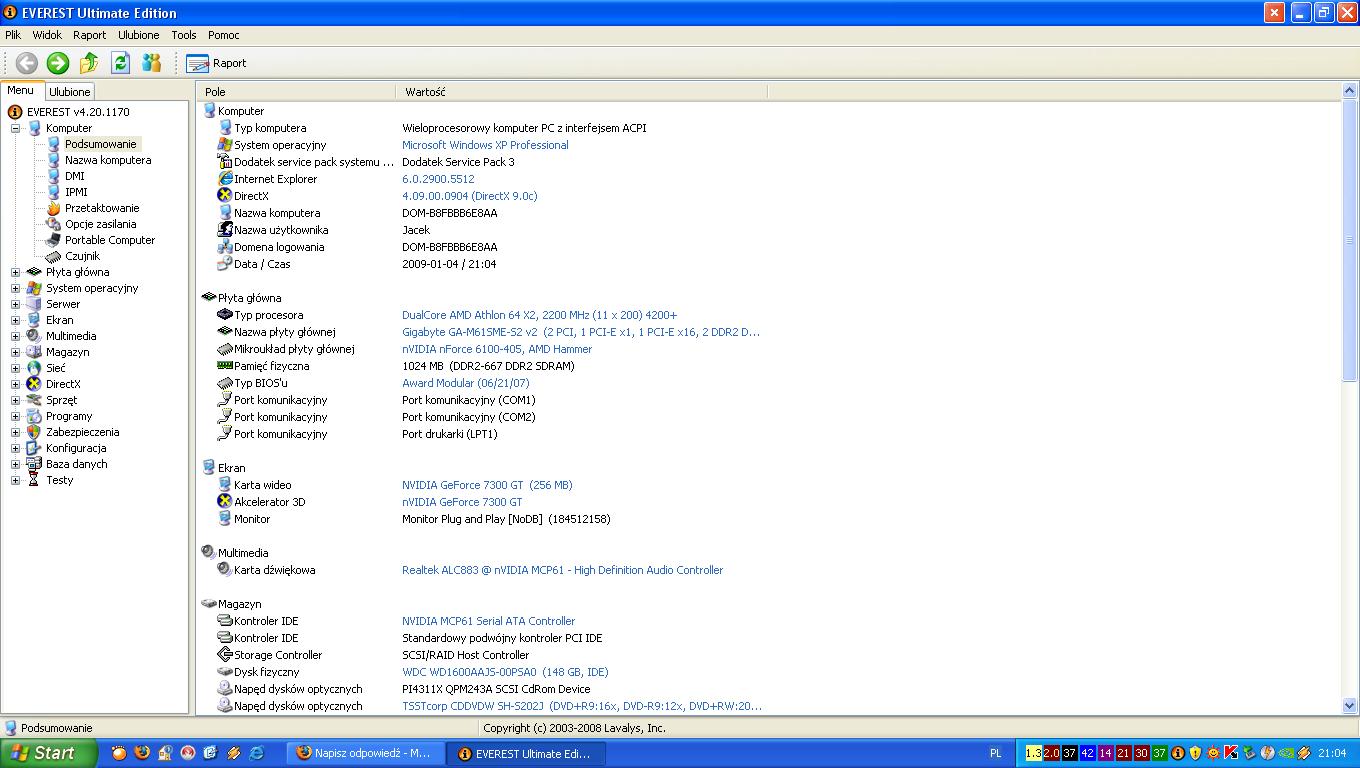Expand the DirectX tree node
1360x768 pixels.
(x=15, y=384)
